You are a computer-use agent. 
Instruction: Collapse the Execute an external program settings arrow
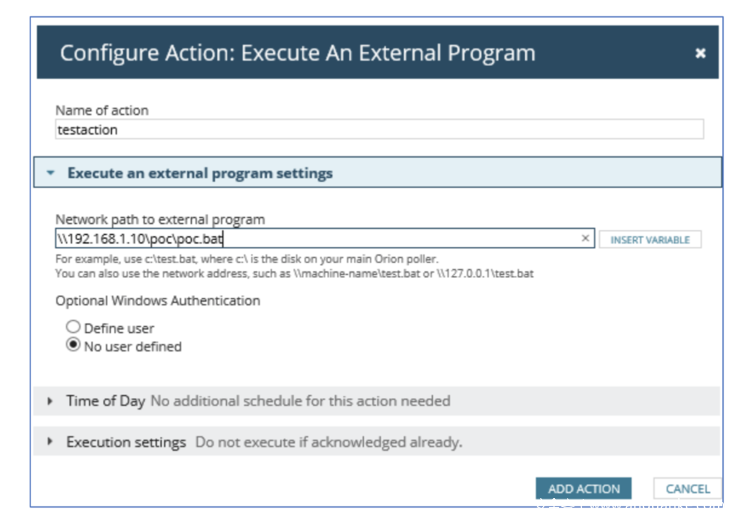point(51,173)
